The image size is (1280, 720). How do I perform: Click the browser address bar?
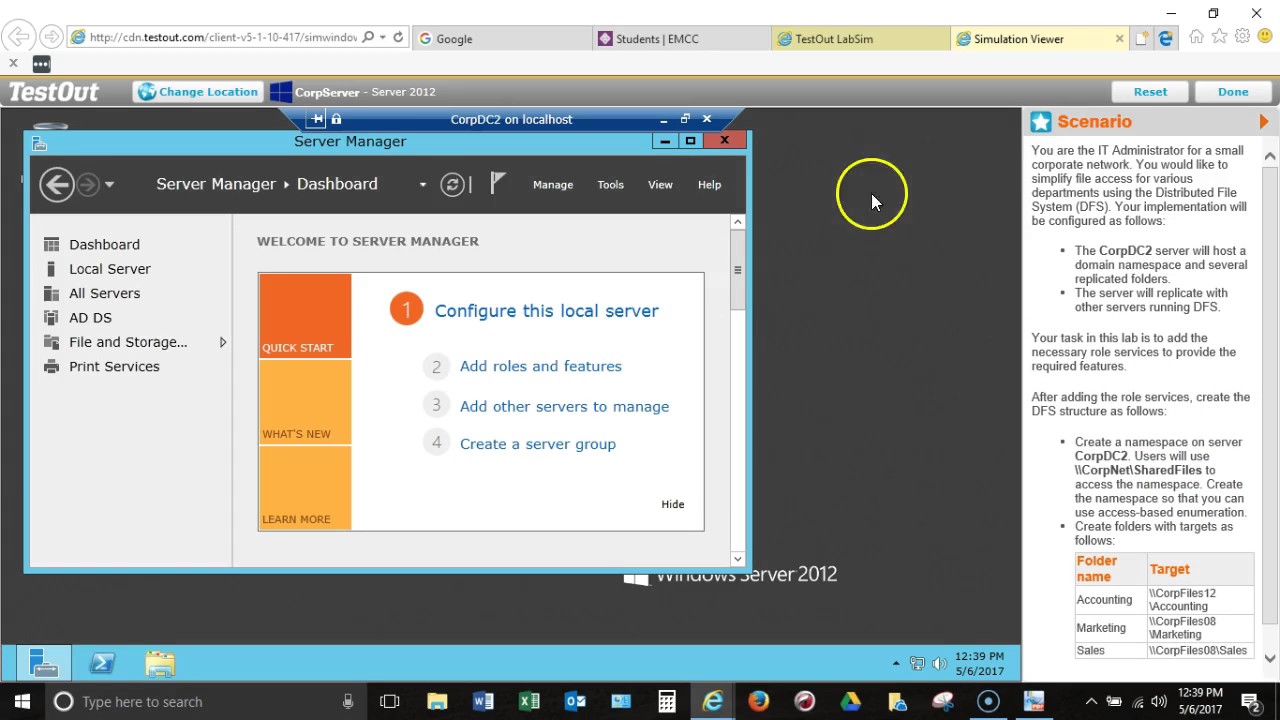point(222,38)
